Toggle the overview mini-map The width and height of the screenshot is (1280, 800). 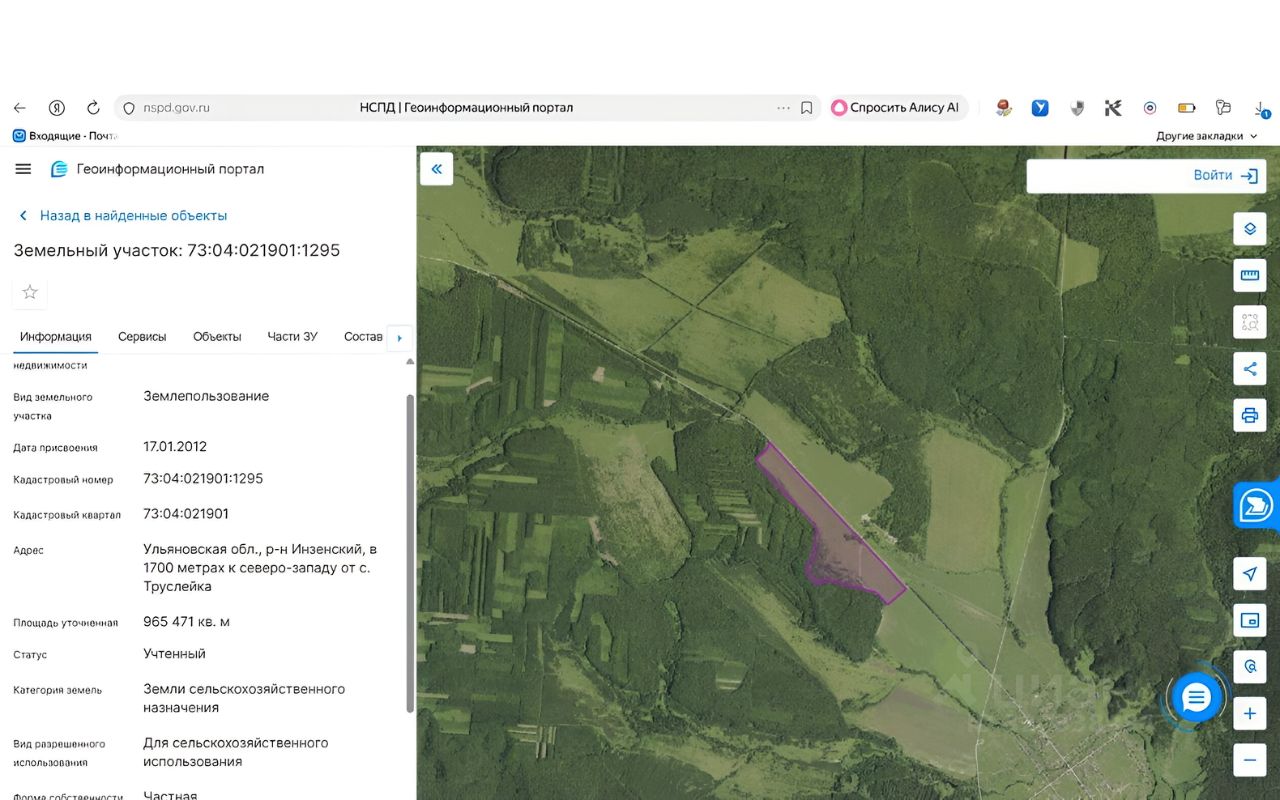(1249, 620)
